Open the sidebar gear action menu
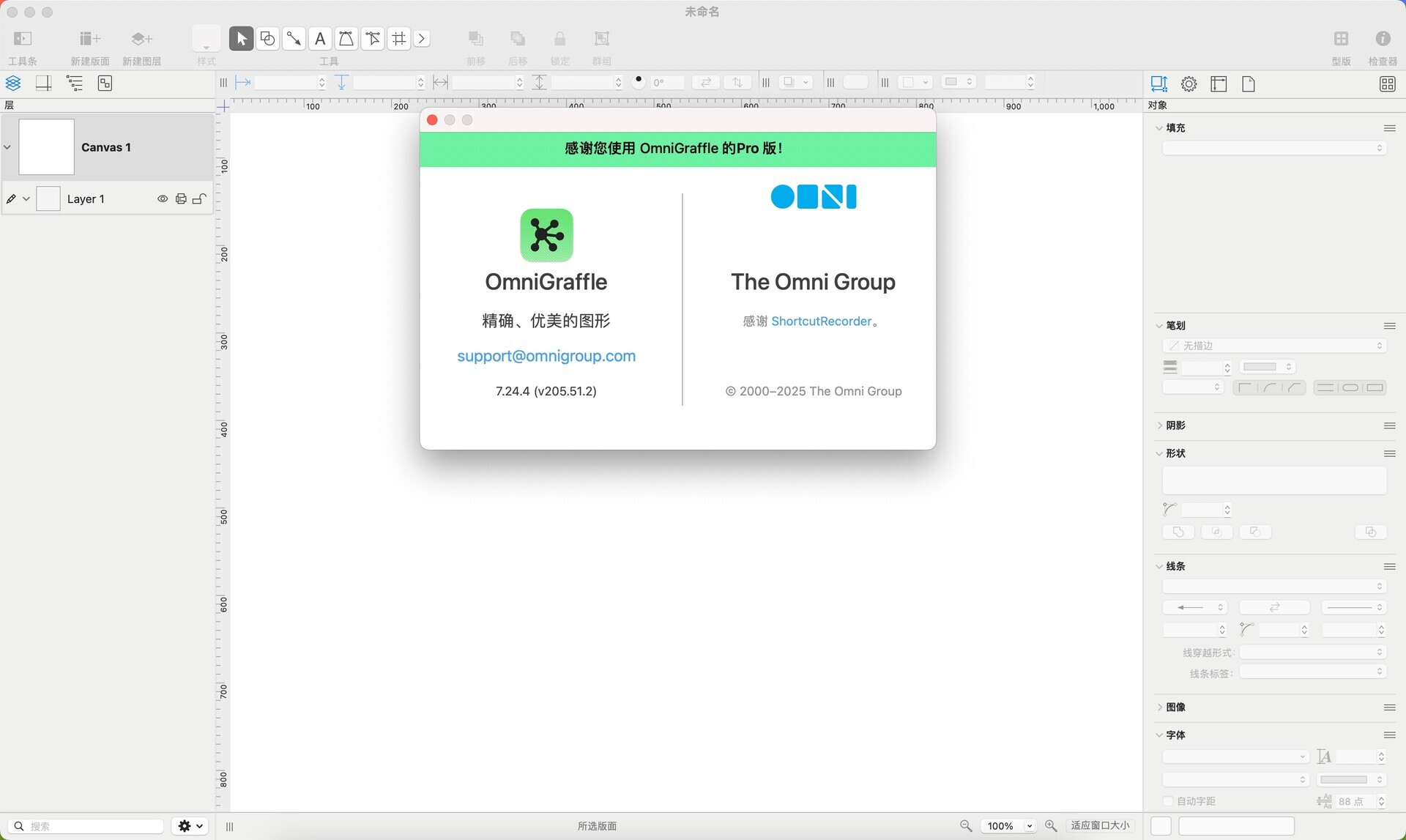The image size is (1406, 840). [x=190, y=826]
